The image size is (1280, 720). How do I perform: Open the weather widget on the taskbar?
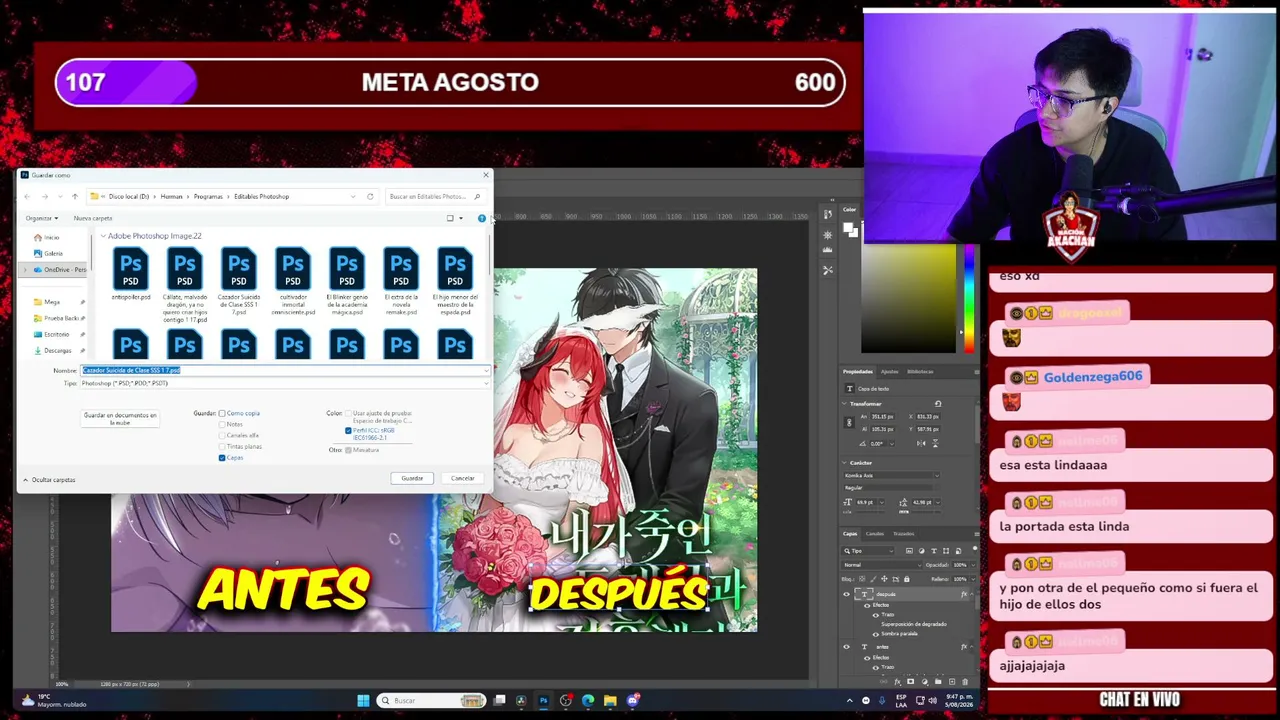(x=52, y=700)
